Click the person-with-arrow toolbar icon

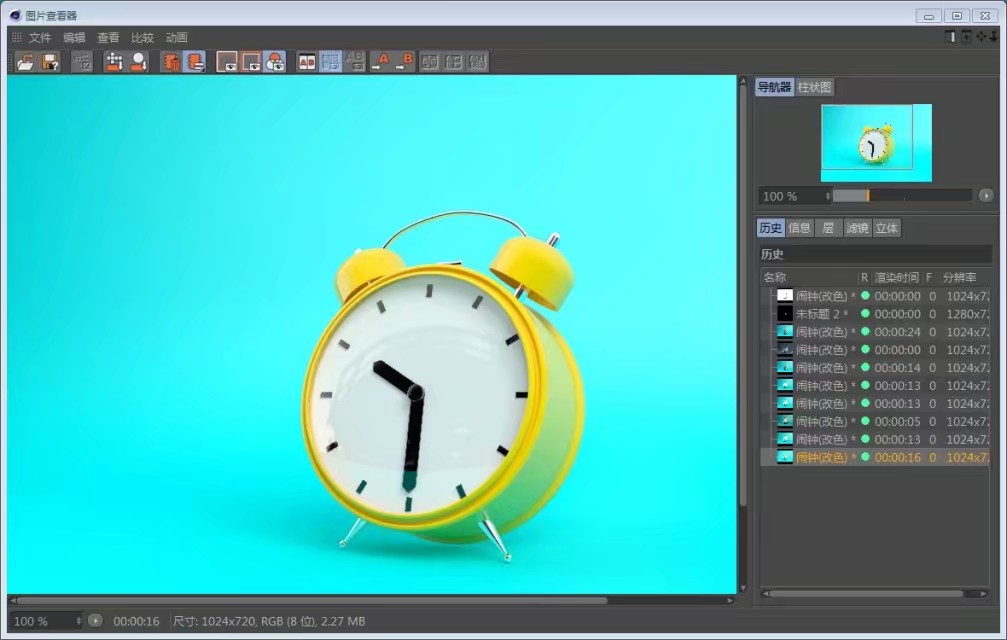tap(138, 62)
